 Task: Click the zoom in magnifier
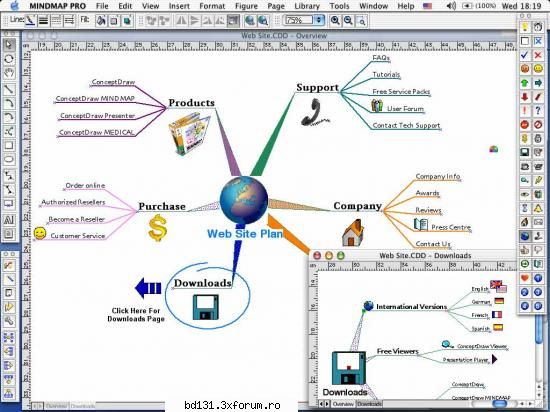pyautogui.click(x=335, y=21)
